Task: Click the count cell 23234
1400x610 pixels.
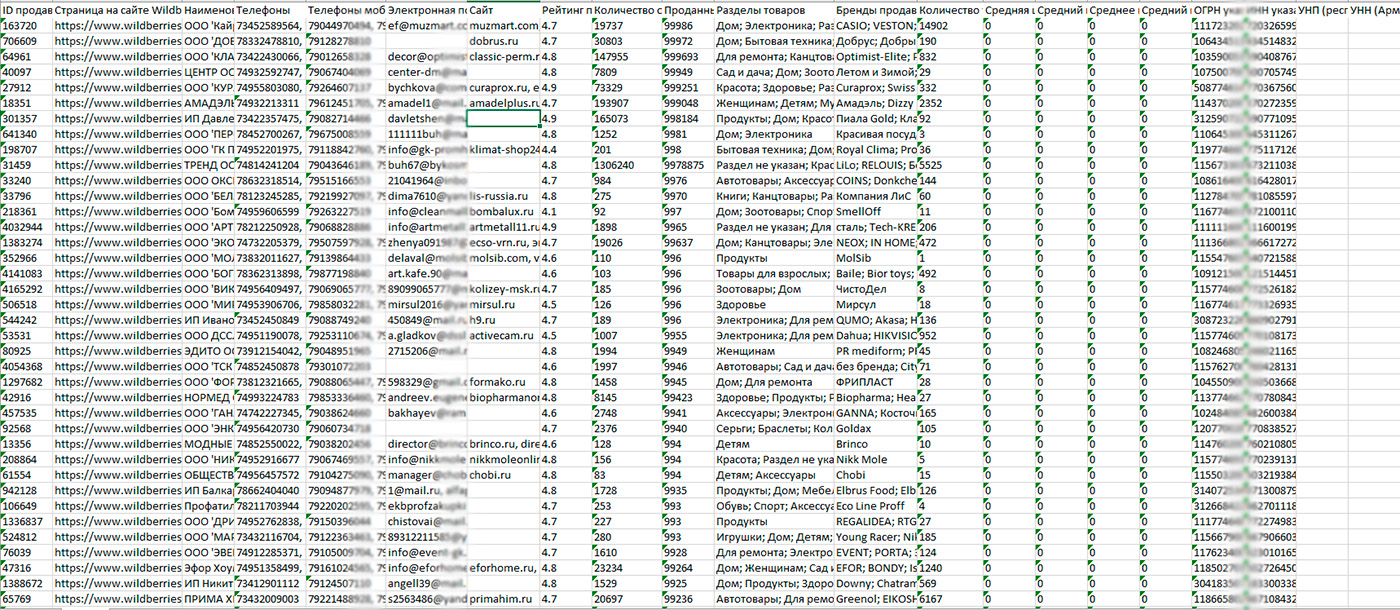Action: 626,568
